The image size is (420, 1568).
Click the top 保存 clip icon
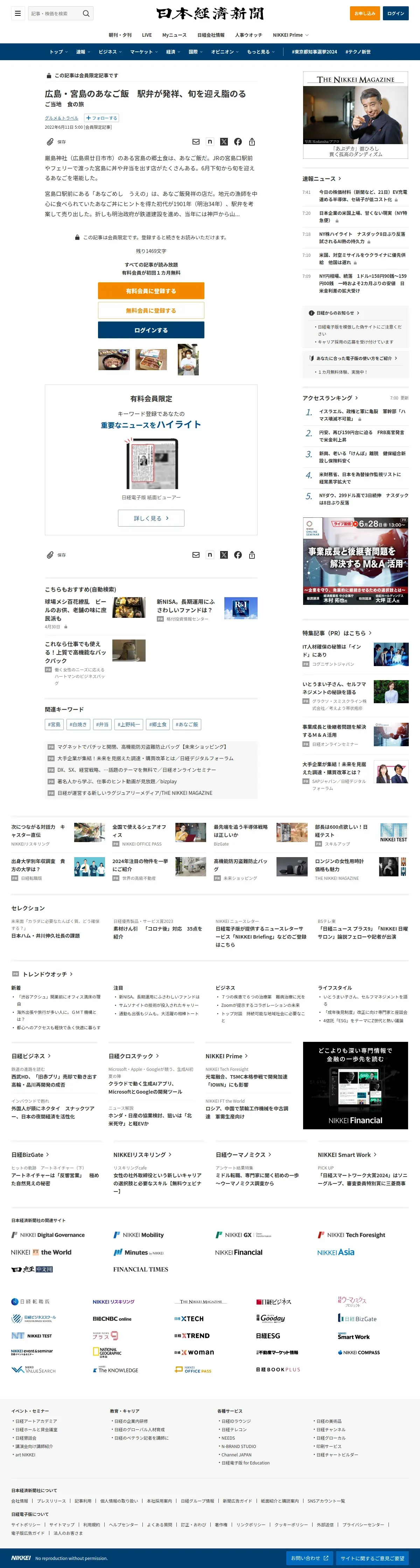click(x=50, y=142)
